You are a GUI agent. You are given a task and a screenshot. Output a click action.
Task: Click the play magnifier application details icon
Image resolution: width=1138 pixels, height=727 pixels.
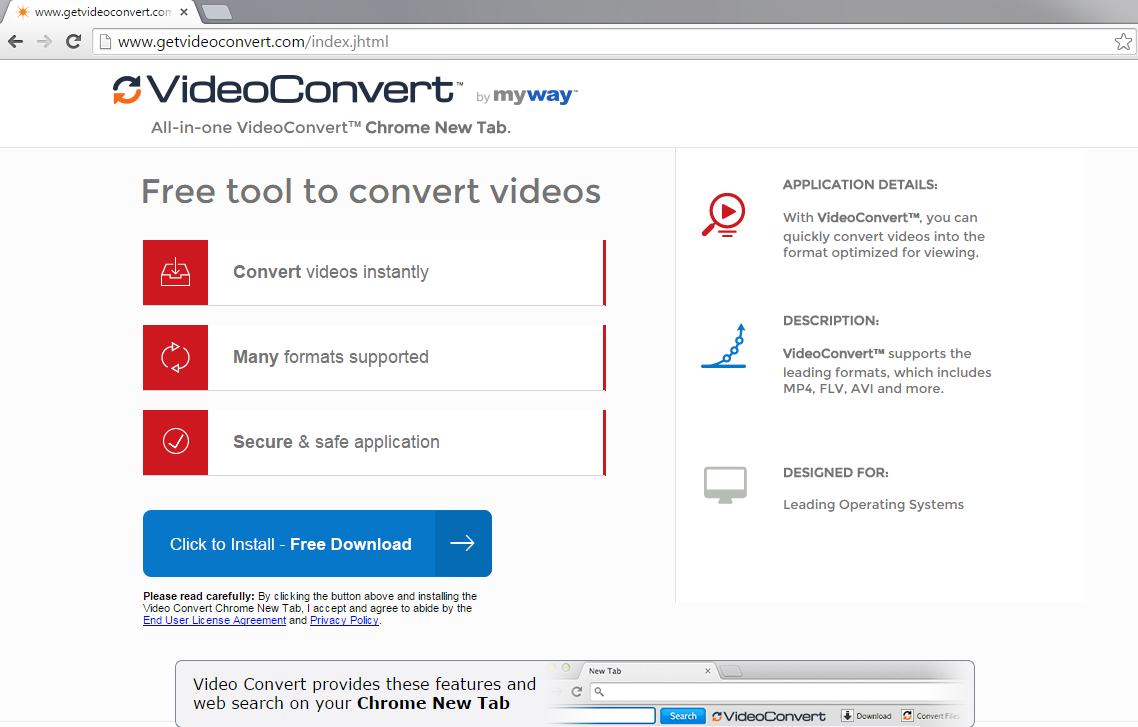pyautogui.click(x=723, y=215)
